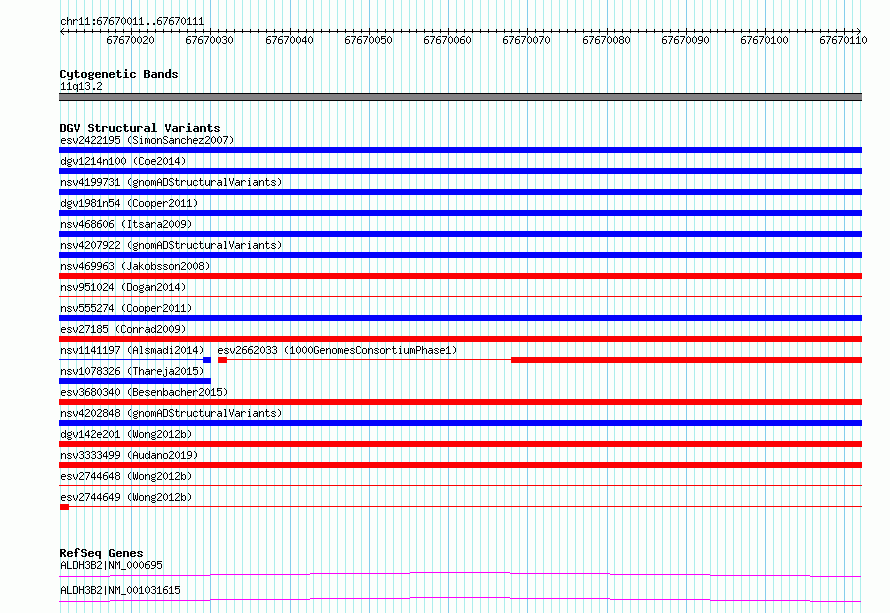Click ruler position 67670110
Image resolution: width=890 pixels, height=613 pixels.
pos(843,40)
